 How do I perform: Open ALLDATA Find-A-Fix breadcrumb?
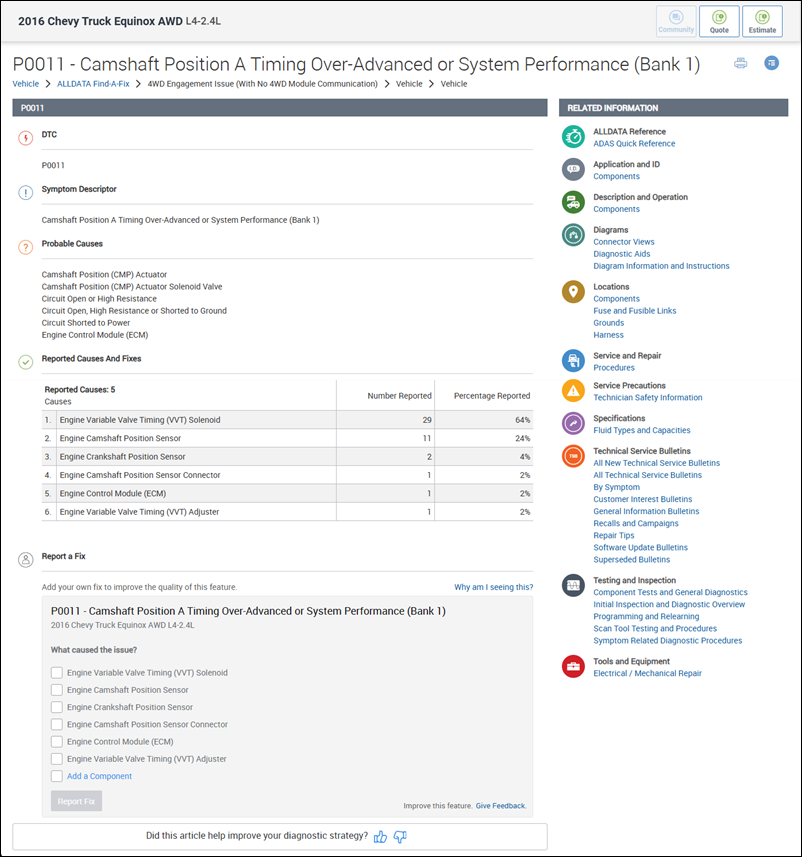[93, 84]
